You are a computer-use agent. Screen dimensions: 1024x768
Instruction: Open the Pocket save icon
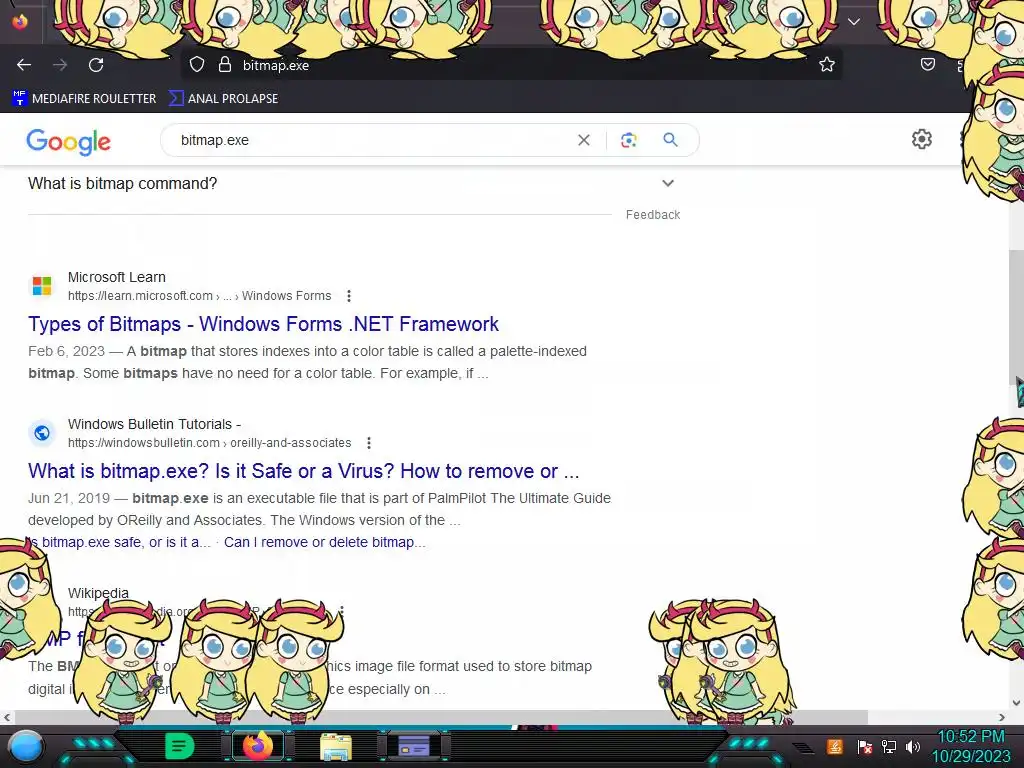pos(927,64)
